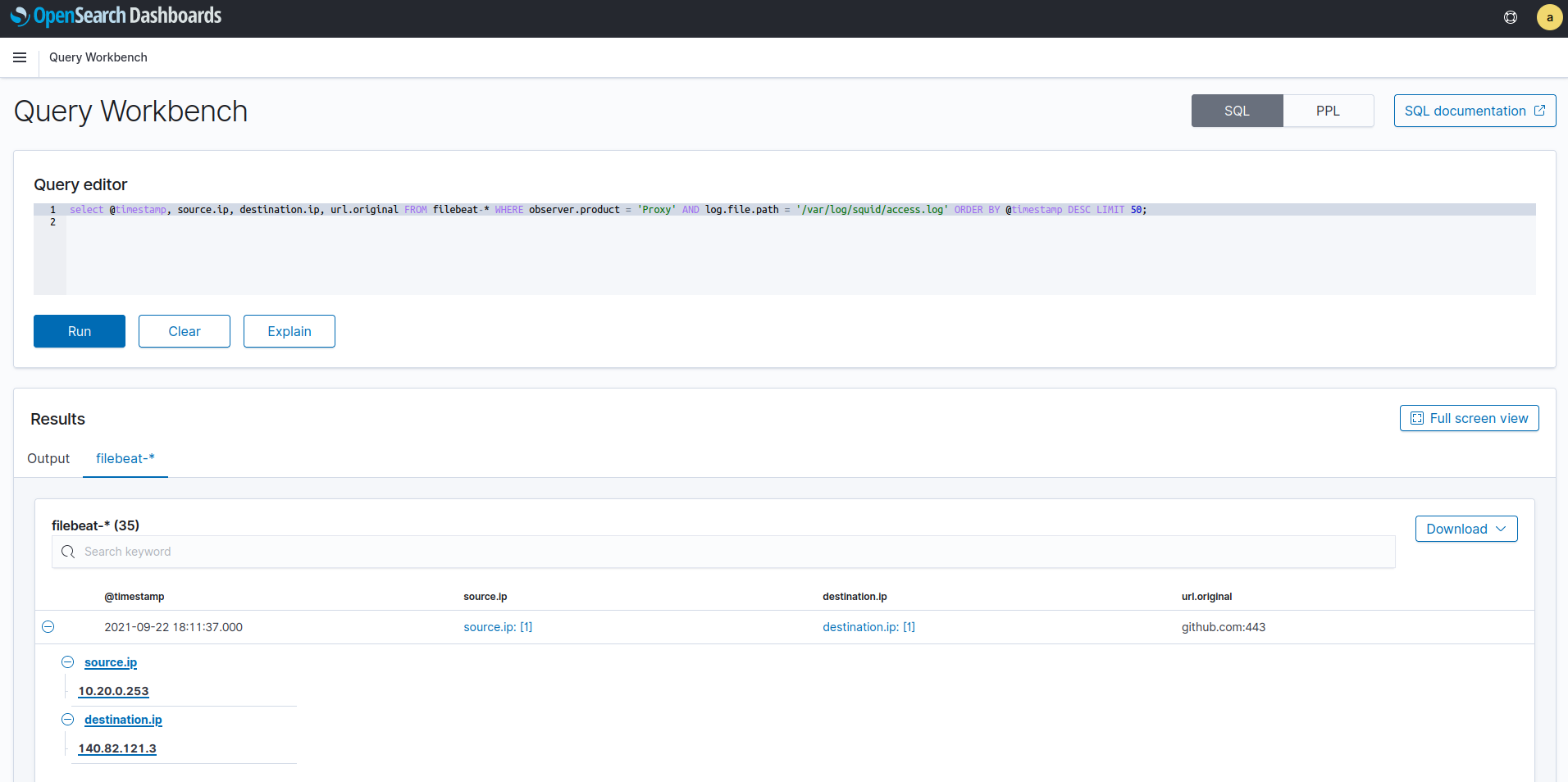Screen dimensions: 1568x782
Task: Click the source.ip: [1] cell link
Action: click(498, 627)
